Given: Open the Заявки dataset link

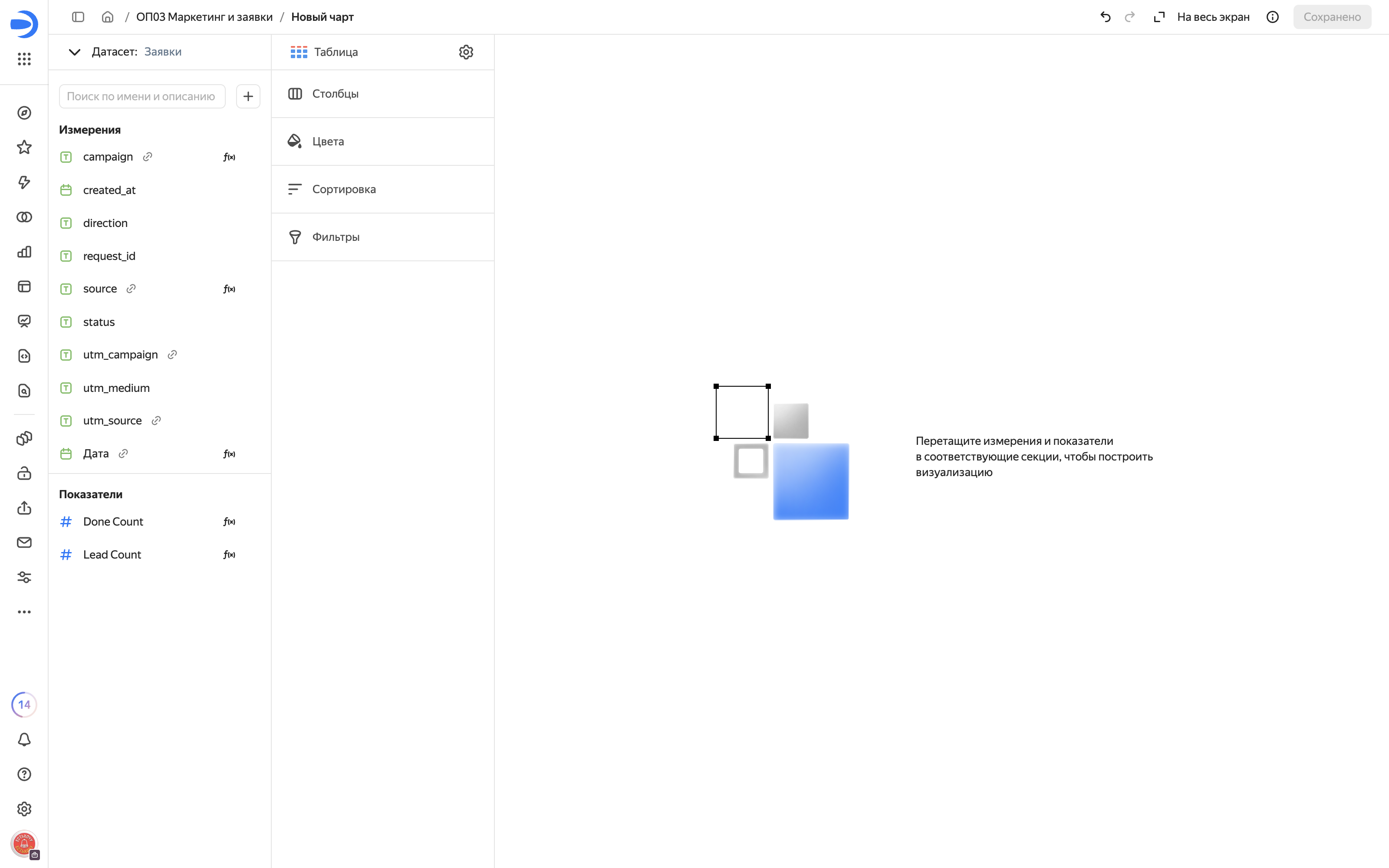Looking at the screenshot, I should pos(163,52).
